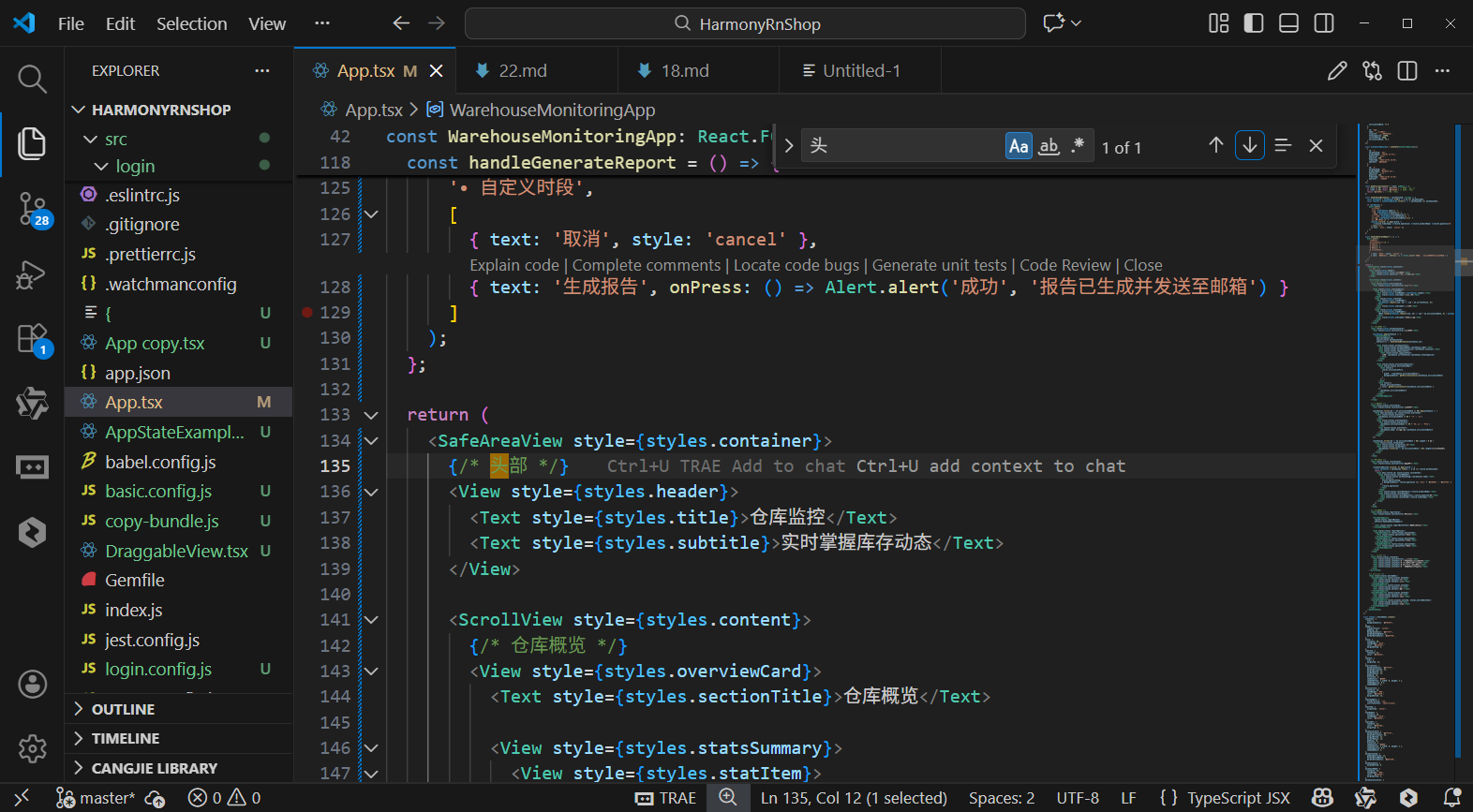Open editor more actions menu
Viewport: 1473px width, 812px height.
[x=1442, y=71]
